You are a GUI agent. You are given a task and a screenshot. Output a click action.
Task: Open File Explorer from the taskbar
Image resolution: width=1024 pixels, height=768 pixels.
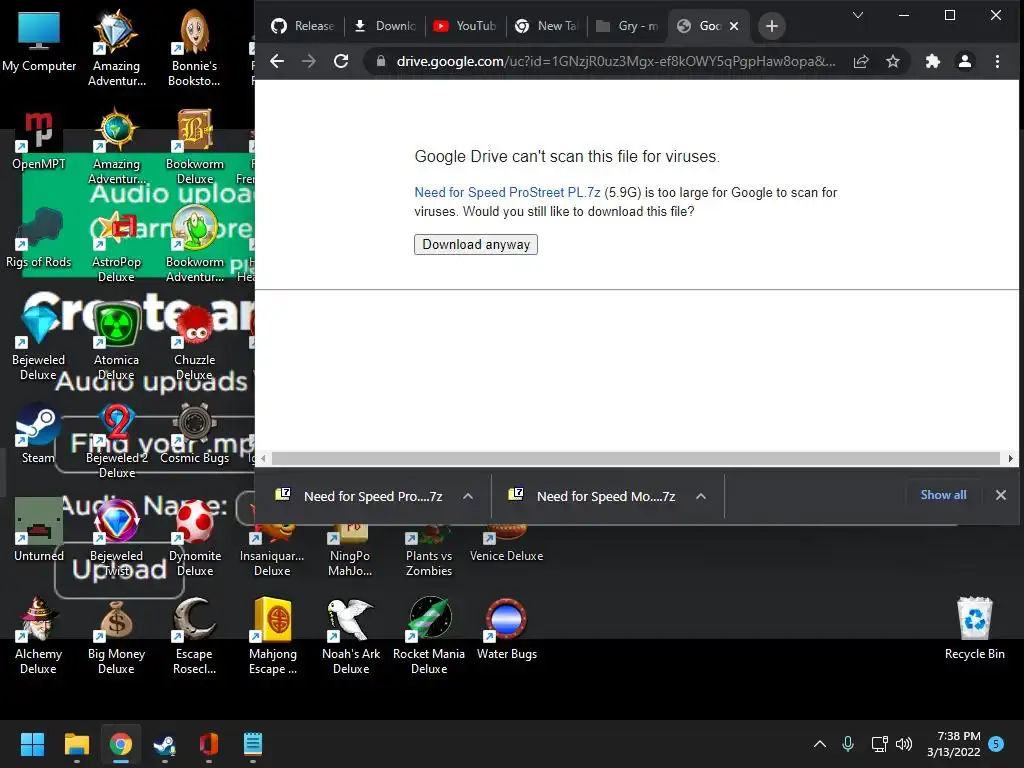(76, 744)
